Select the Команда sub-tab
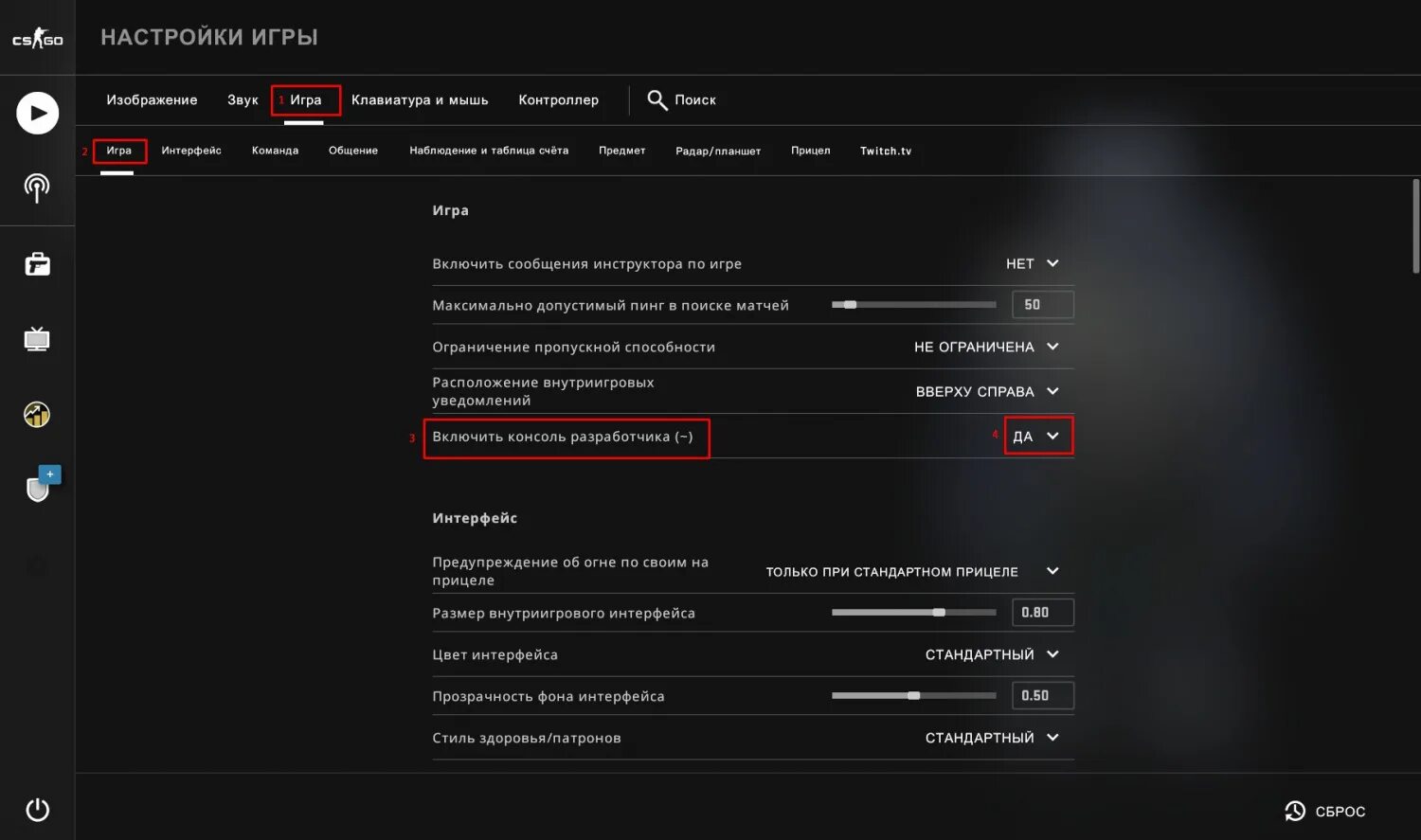The image size is (1421, 840). [275, 151]
